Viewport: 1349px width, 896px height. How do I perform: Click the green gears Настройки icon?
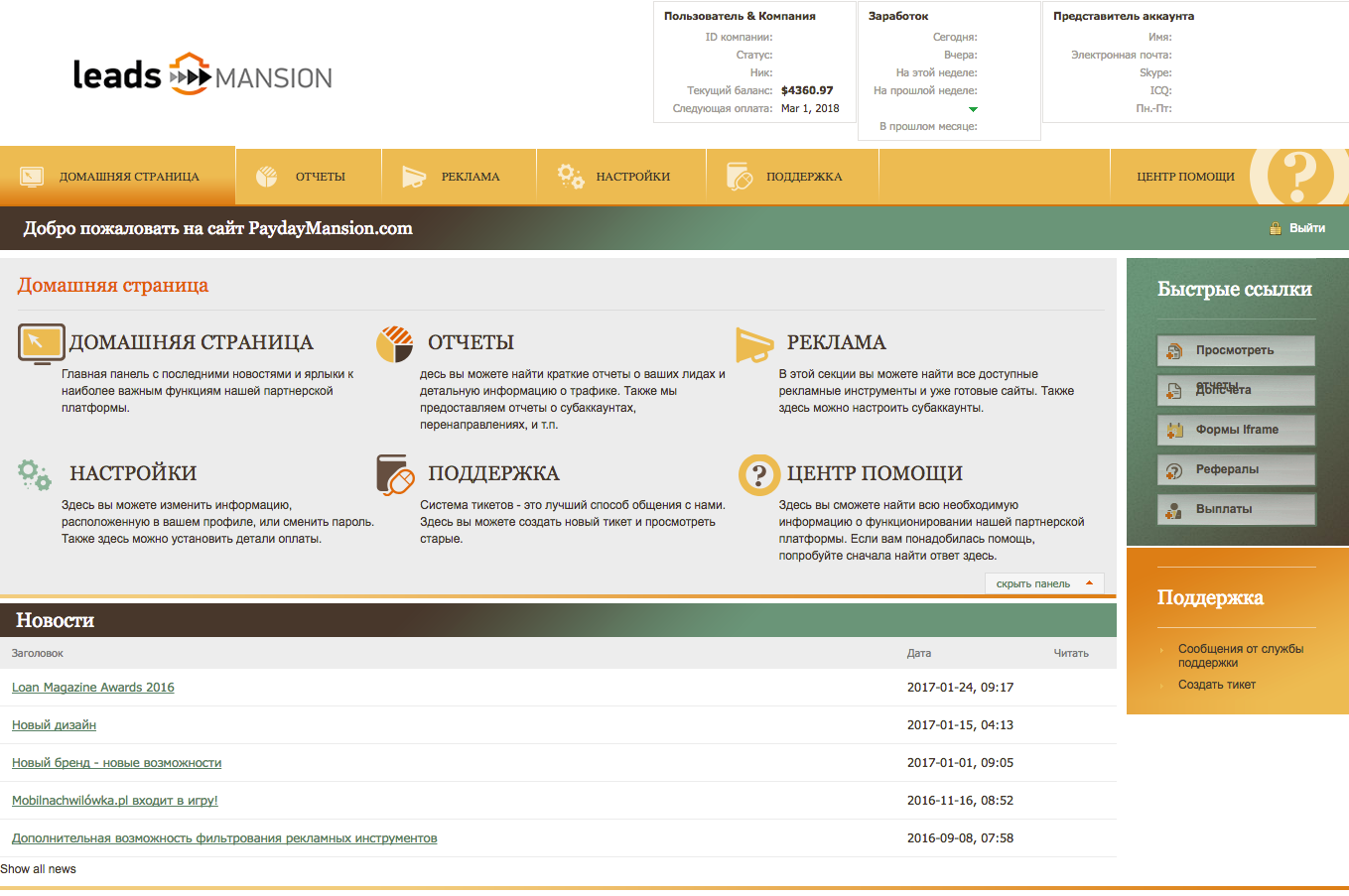click(x=35, y=474)
